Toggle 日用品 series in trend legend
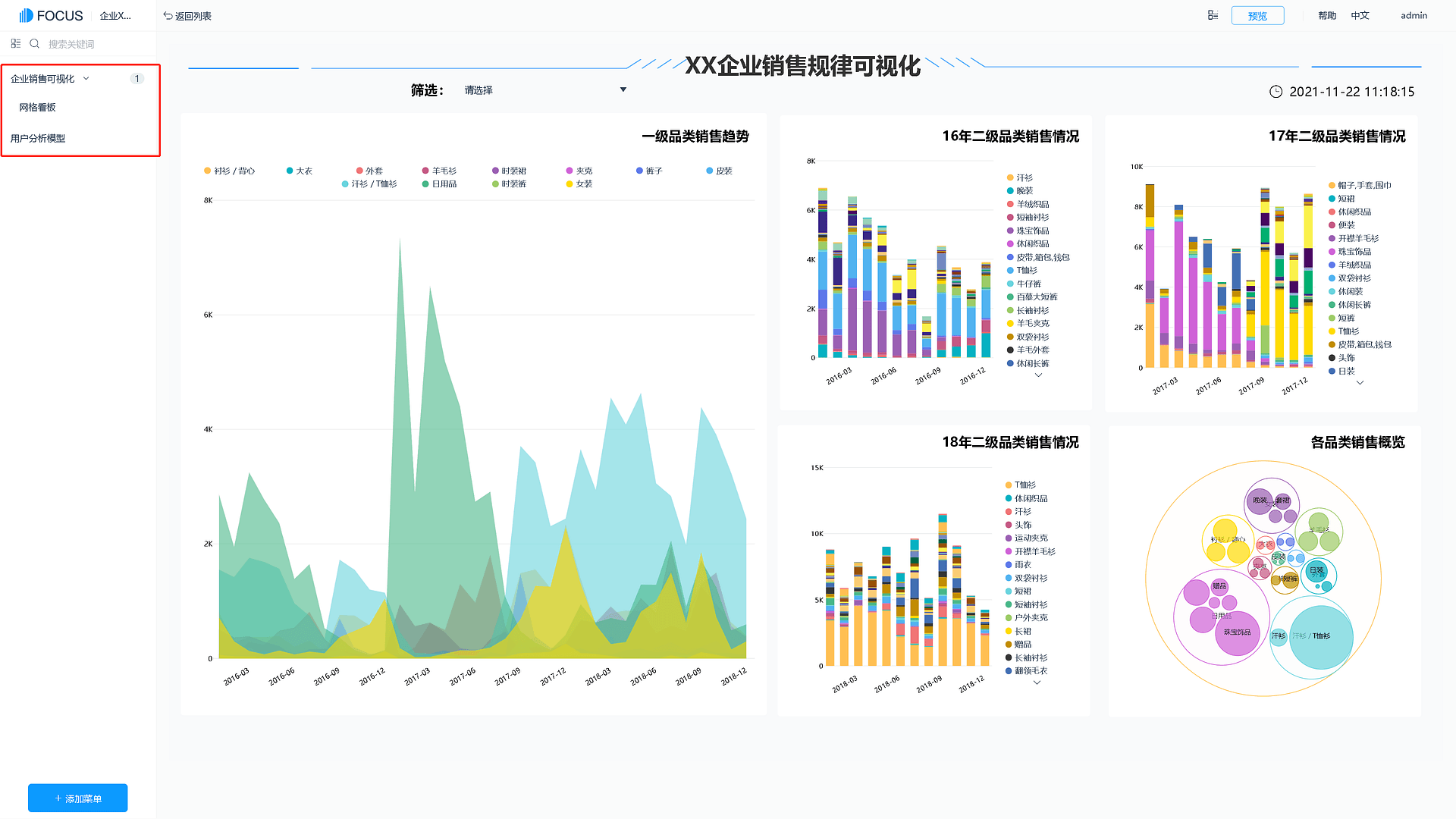Image resolution: width=1456 pixels, height=819 pixels. pos(439,184)
